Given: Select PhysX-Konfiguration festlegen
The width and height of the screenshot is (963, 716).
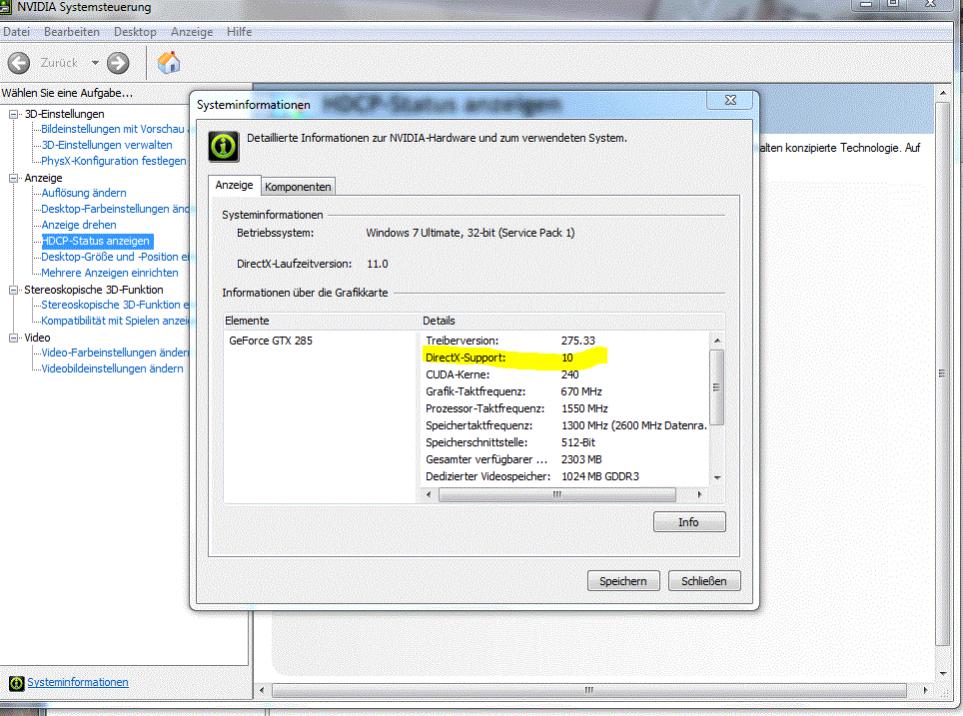Looking at the screenshot, I should [x=114, y=161].
